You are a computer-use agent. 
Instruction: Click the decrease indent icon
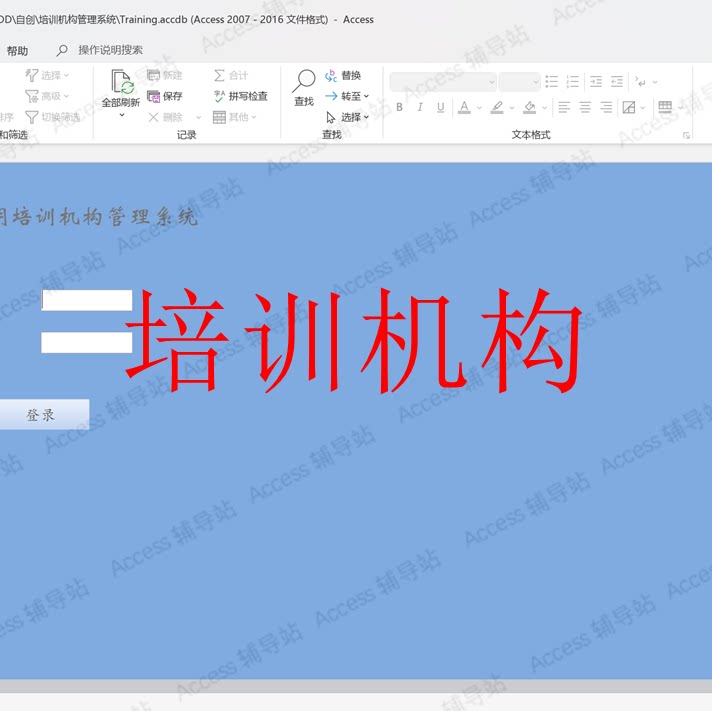click(617, 82)
